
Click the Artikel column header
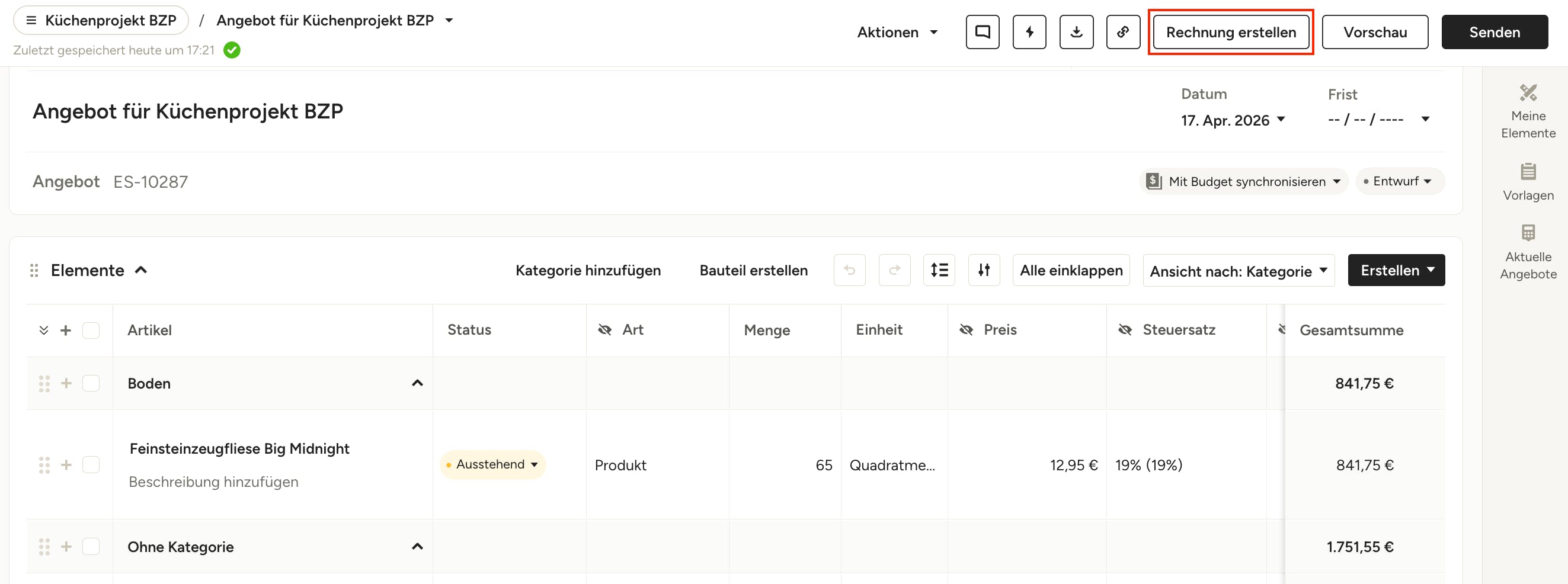click(150, 330)
